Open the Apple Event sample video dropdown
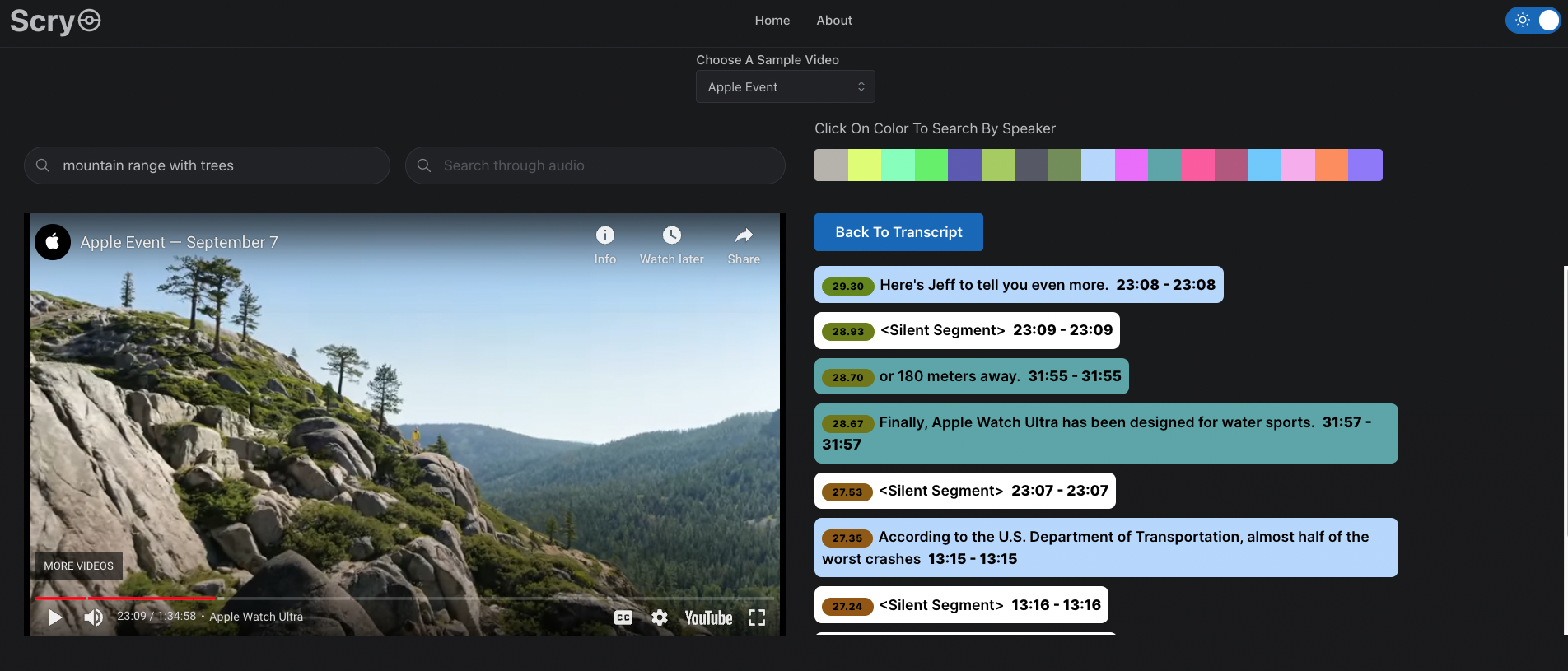This screenshot has width=1568, height=671. tap(785, 86)
